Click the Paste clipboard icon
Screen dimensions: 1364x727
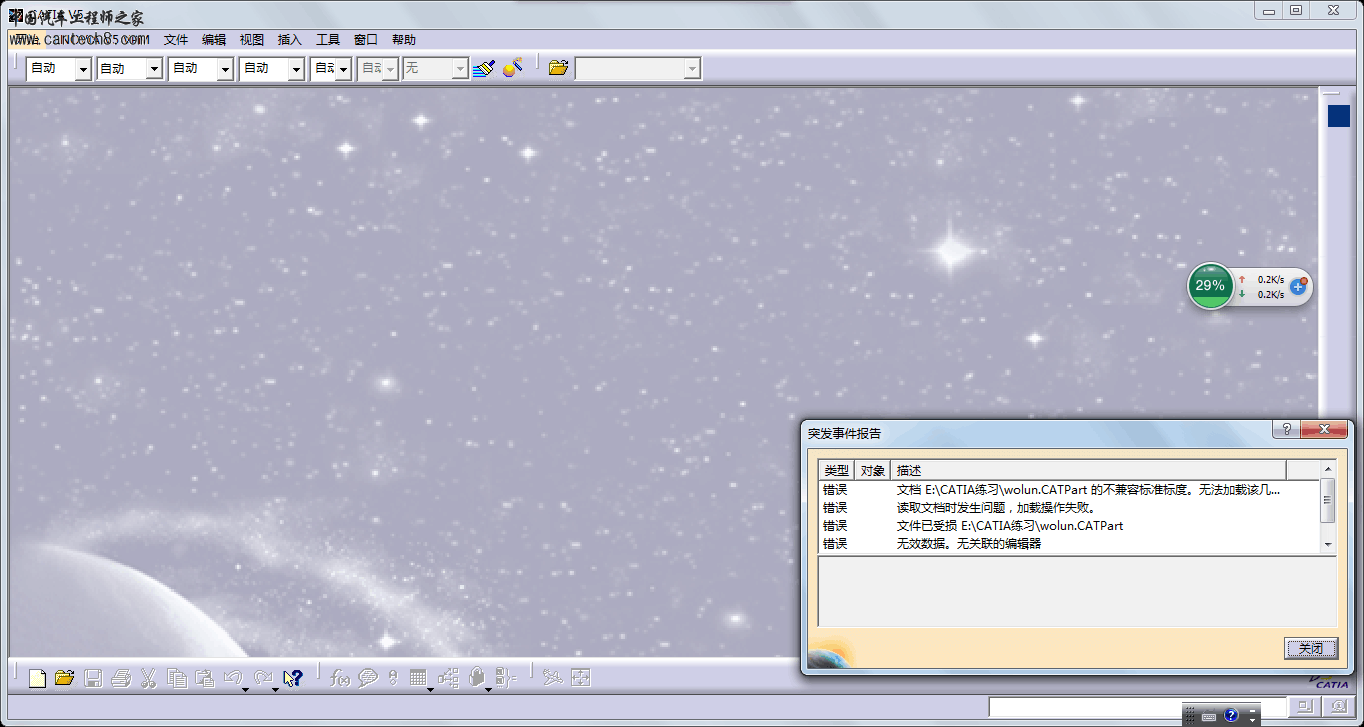click(205, 678)
